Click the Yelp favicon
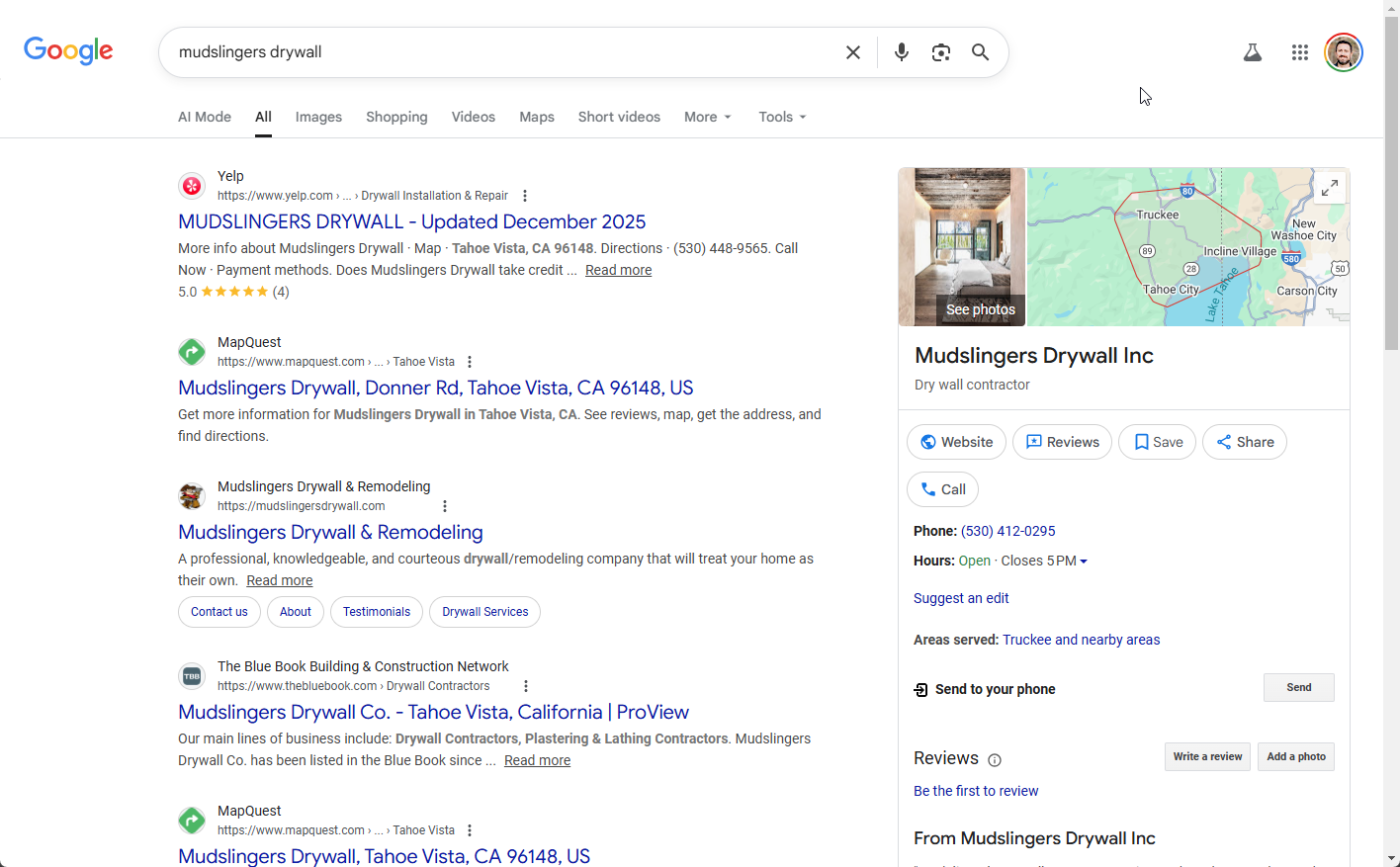The height and width of the screenshot is (867, 1400). coord(192,185)
